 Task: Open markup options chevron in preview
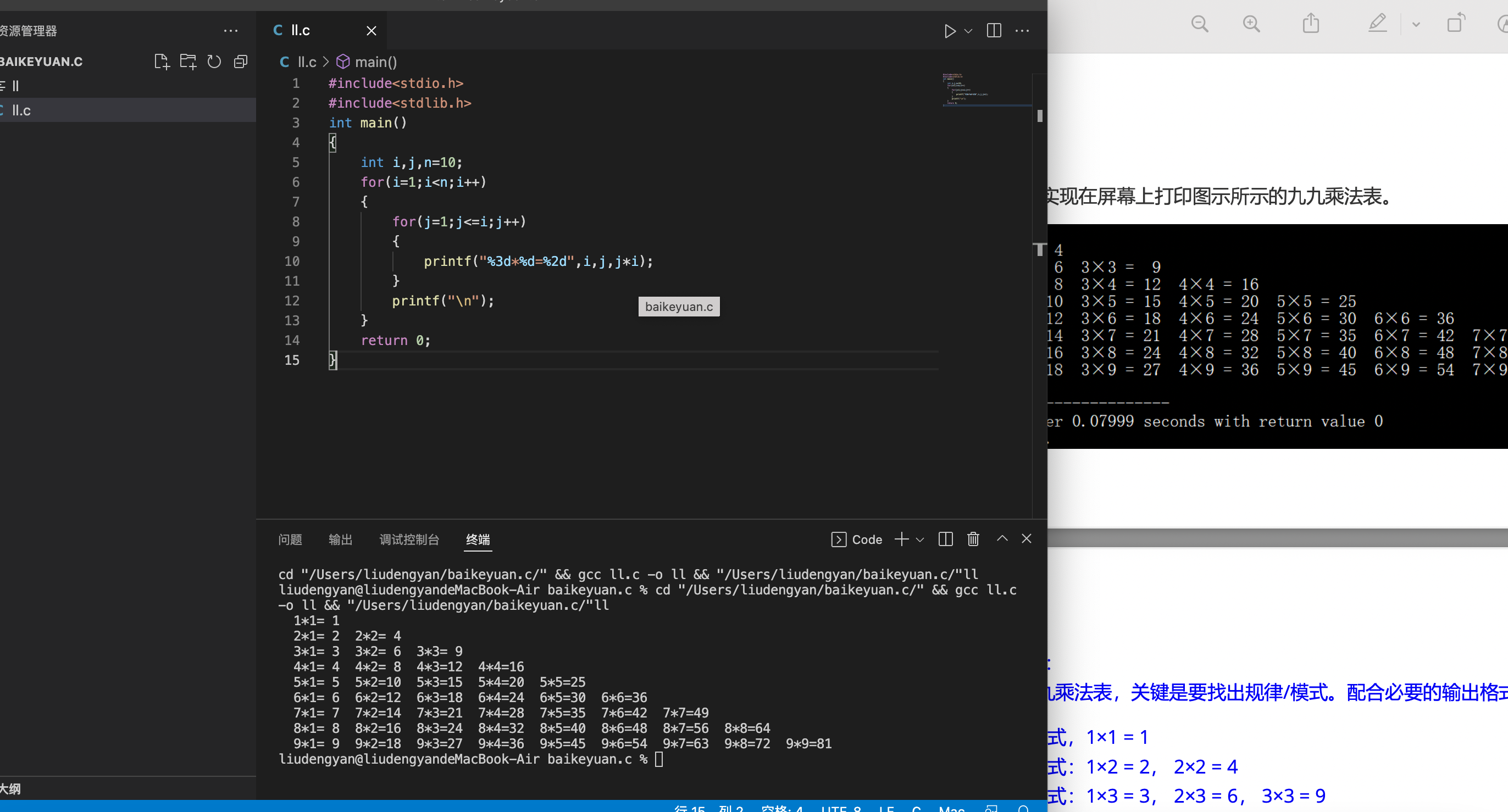[1416, 25]
